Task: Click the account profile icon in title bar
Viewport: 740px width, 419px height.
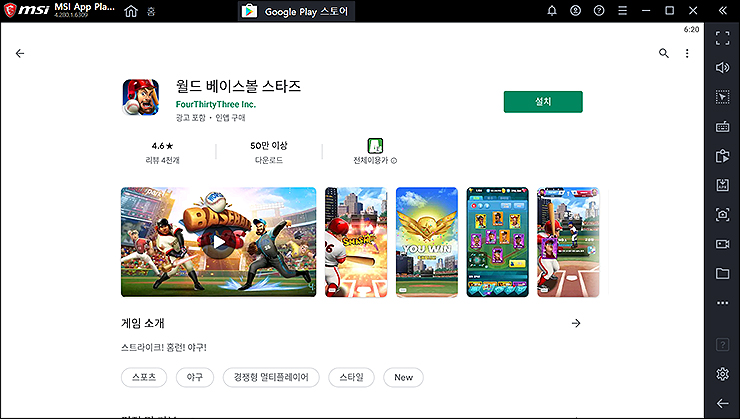Action: coord(575,10)
